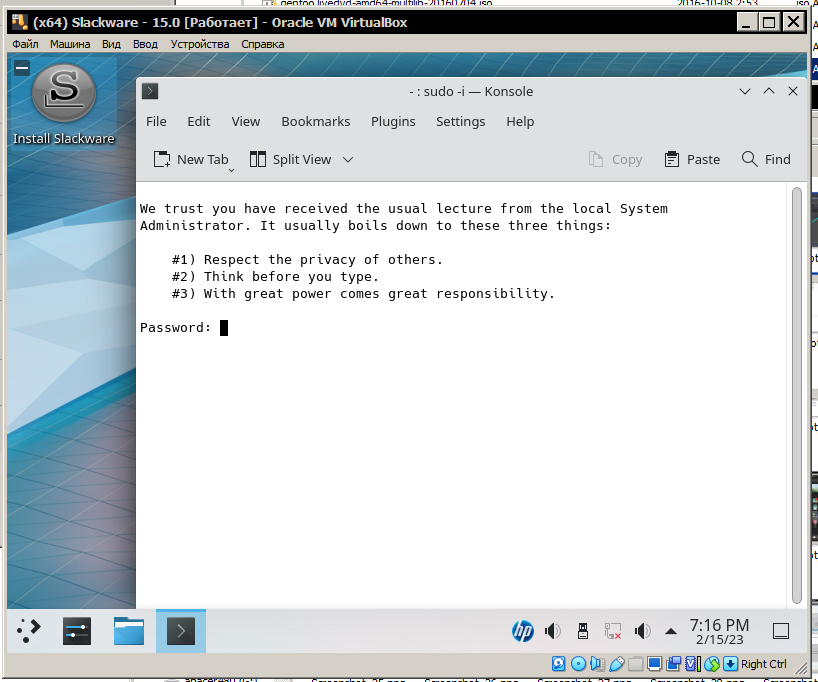Click the first volume speaker tray icon
This screenshot has width=818, height=682.
[x=552, y=631]
